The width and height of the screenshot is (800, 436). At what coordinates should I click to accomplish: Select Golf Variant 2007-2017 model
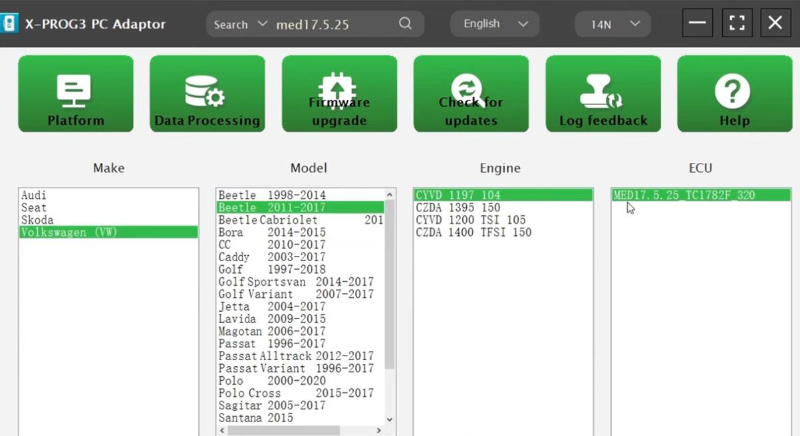300,294
